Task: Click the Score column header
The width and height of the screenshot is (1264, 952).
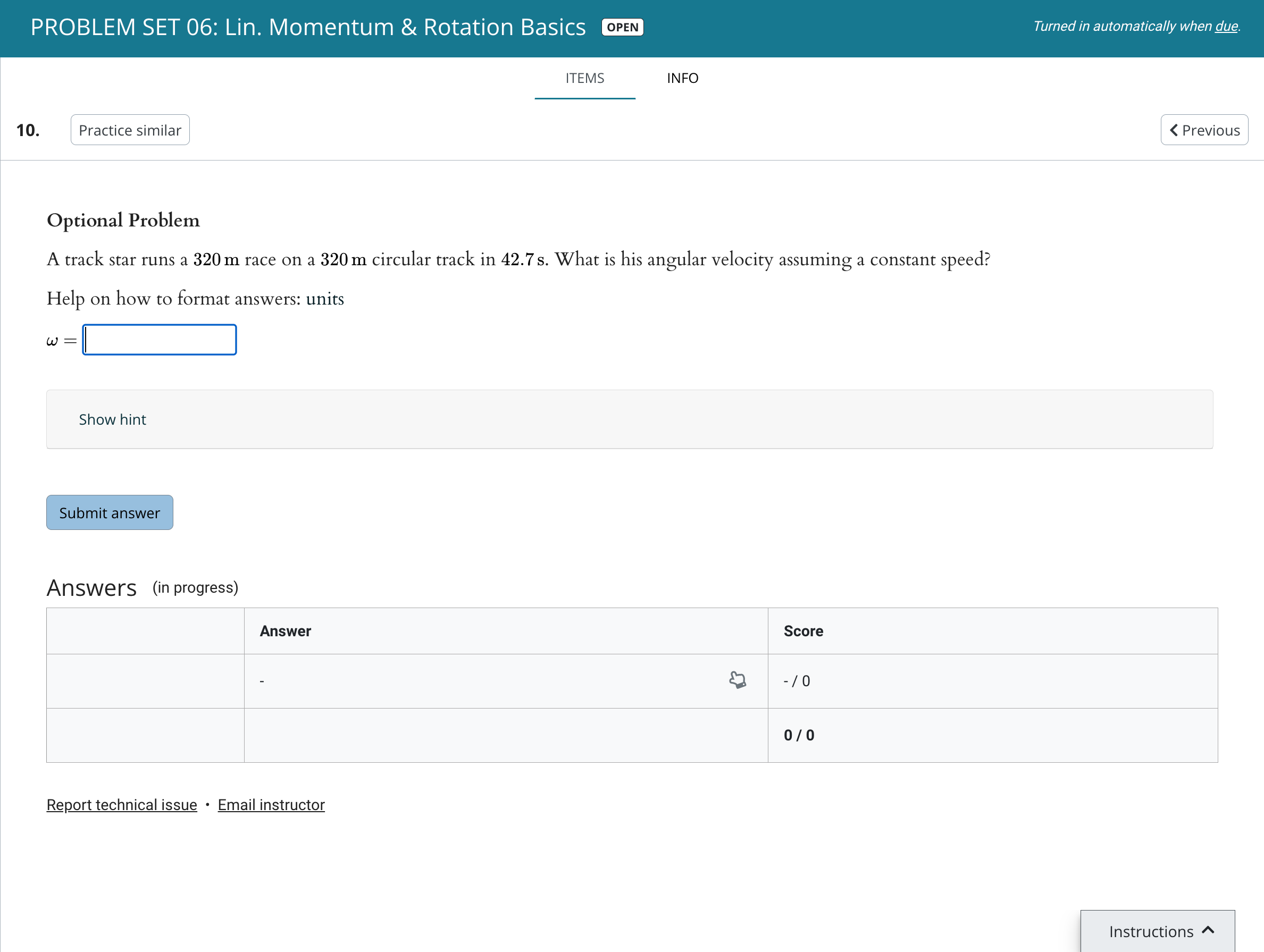Action: pyautogui.click(x=803, y=631)
